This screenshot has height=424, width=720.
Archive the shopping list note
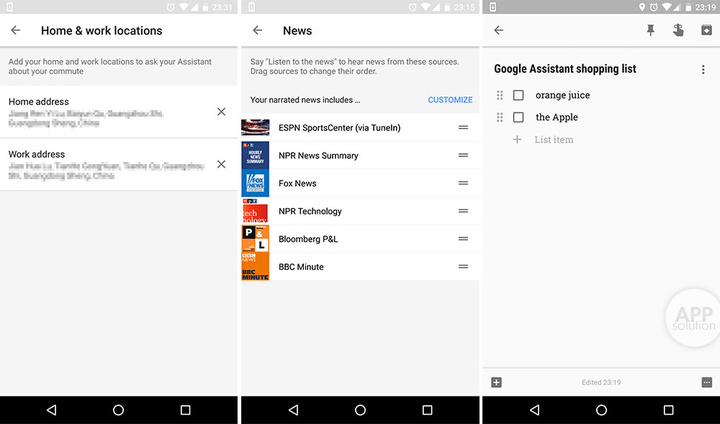(x=706, y=30)
